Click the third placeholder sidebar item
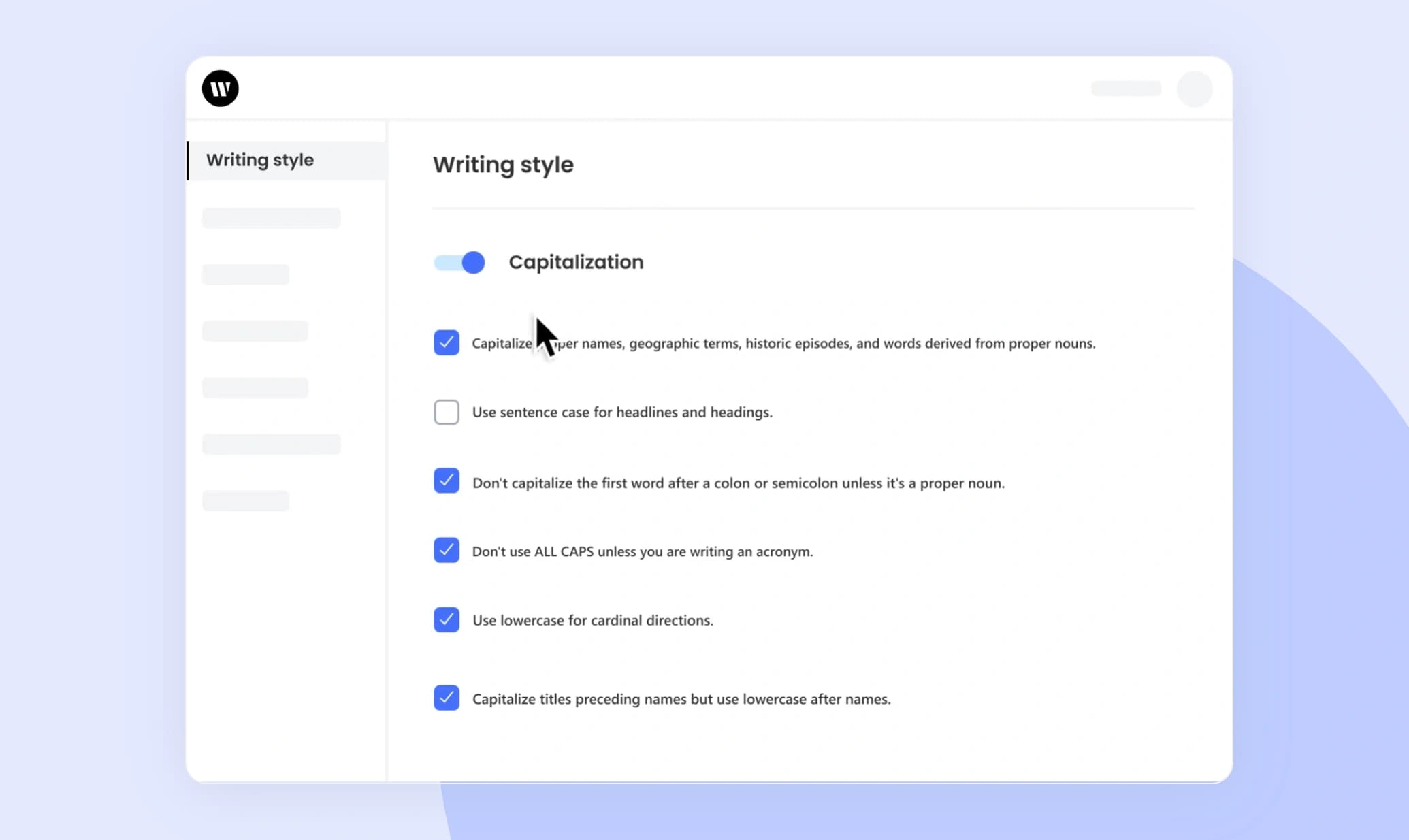The image size is (1409, 840). tap(255, 331)
